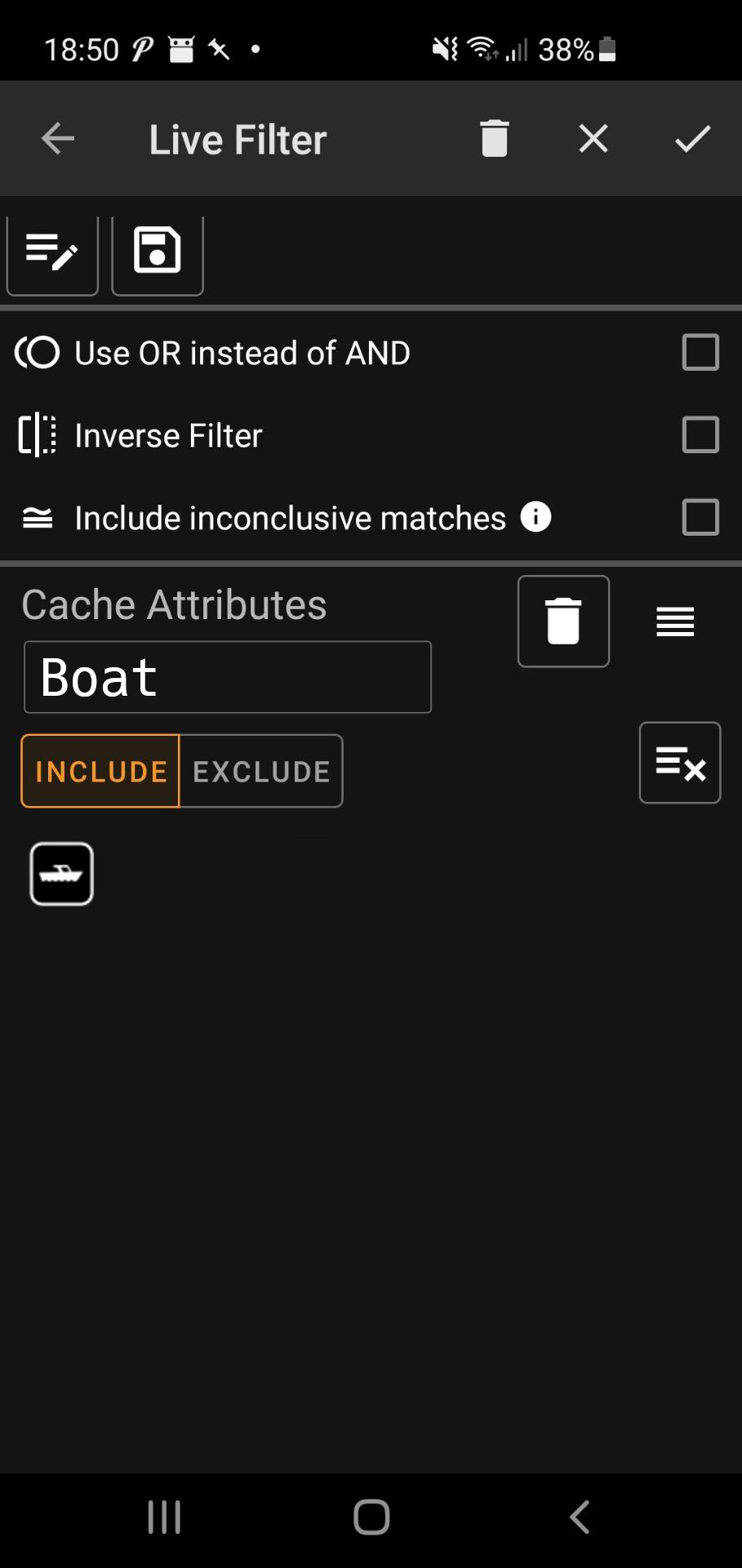Image resolution: width=742 pixels, height=1568 pixels.
Task: Navigate back with the arrow
Action: pos(56,139)
